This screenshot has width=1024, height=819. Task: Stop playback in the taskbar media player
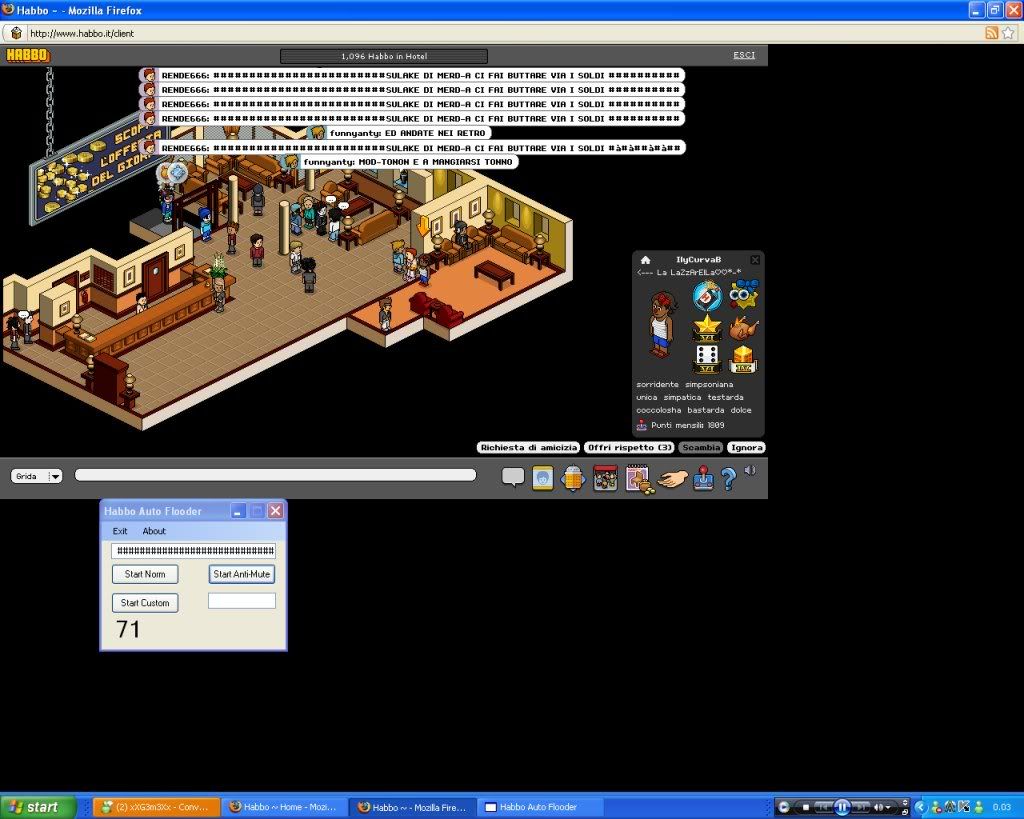pos(806,807)
